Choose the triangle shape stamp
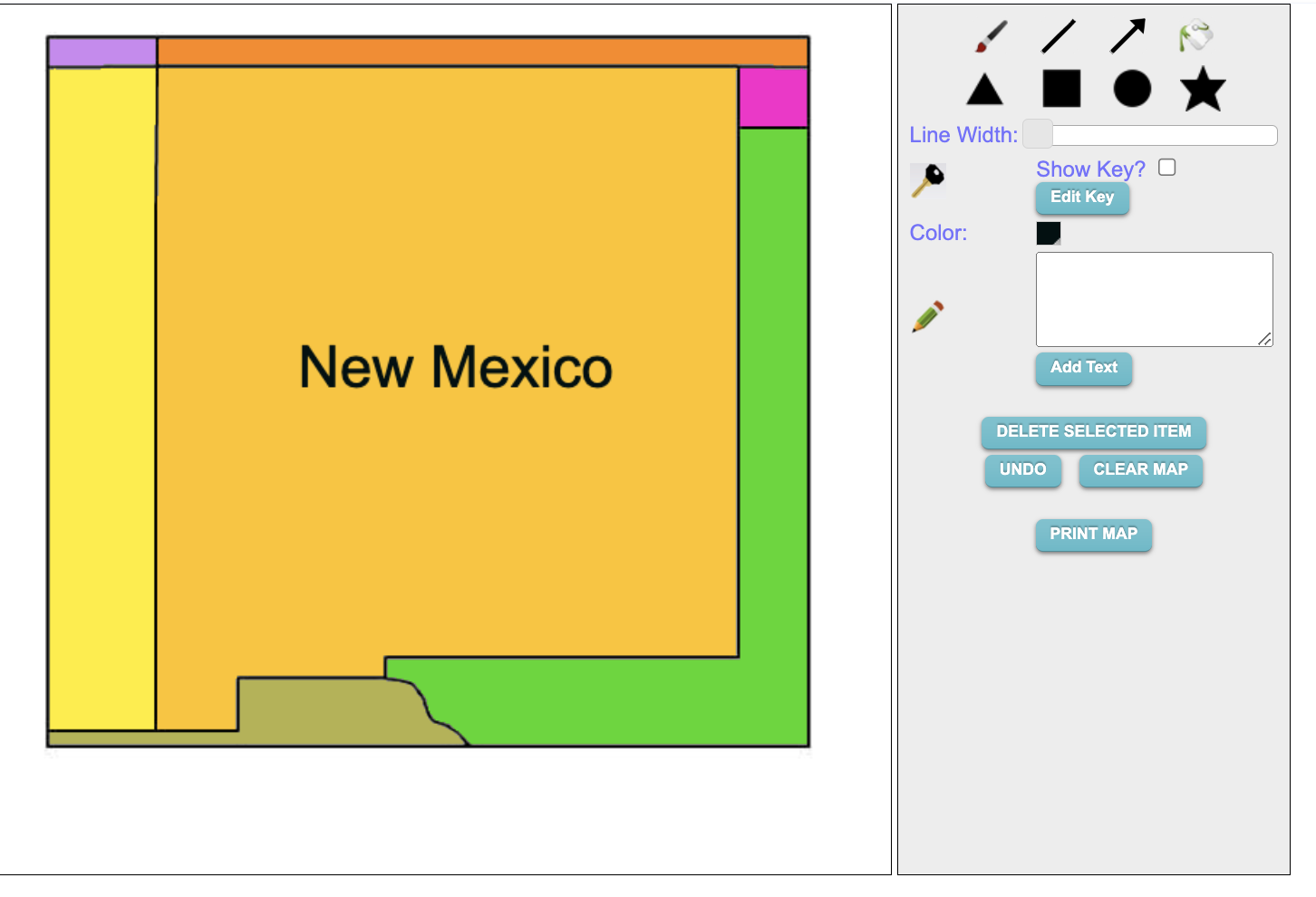1316x897 pixels. coord(985,90)
